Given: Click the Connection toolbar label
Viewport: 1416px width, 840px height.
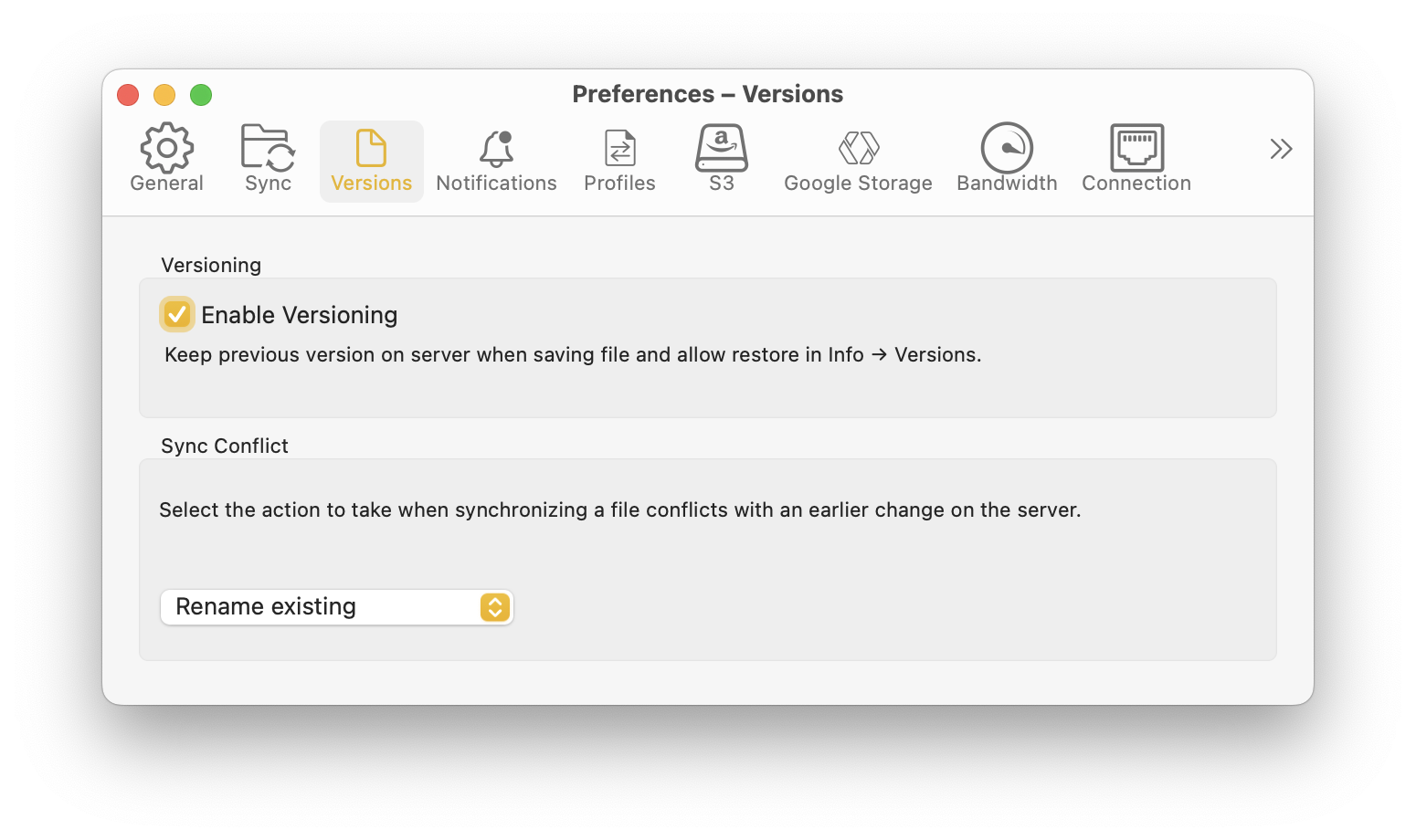Looking at the screenshot, I should (1136, 184).
